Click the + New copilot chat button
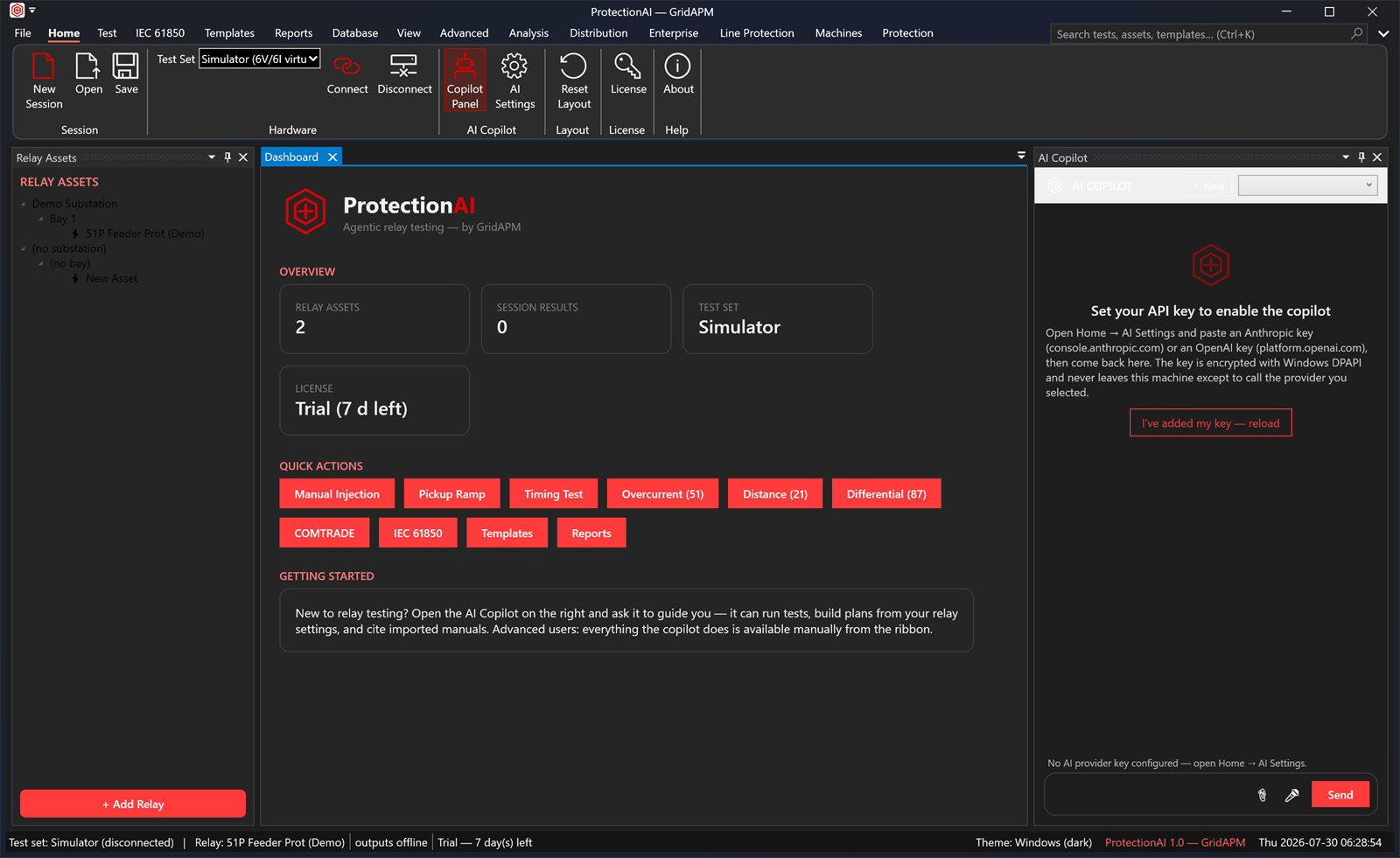This screenshot has width=1400, height=858. 1207,185
